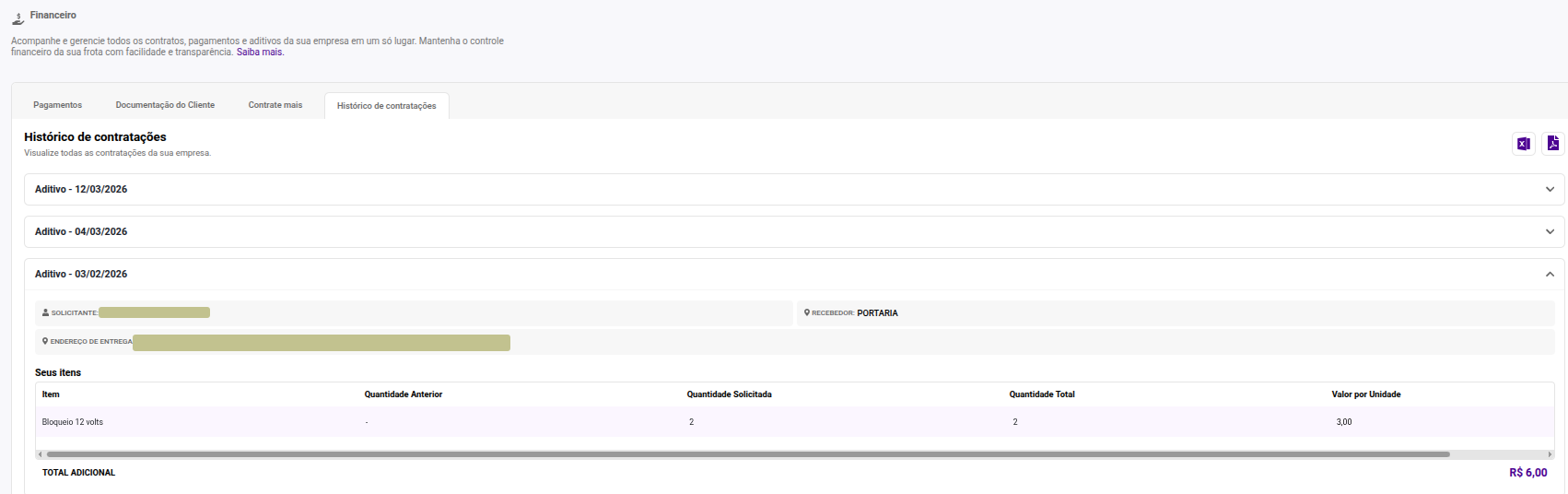Click the Quantidade Solicitada column header

coord(730,394)
